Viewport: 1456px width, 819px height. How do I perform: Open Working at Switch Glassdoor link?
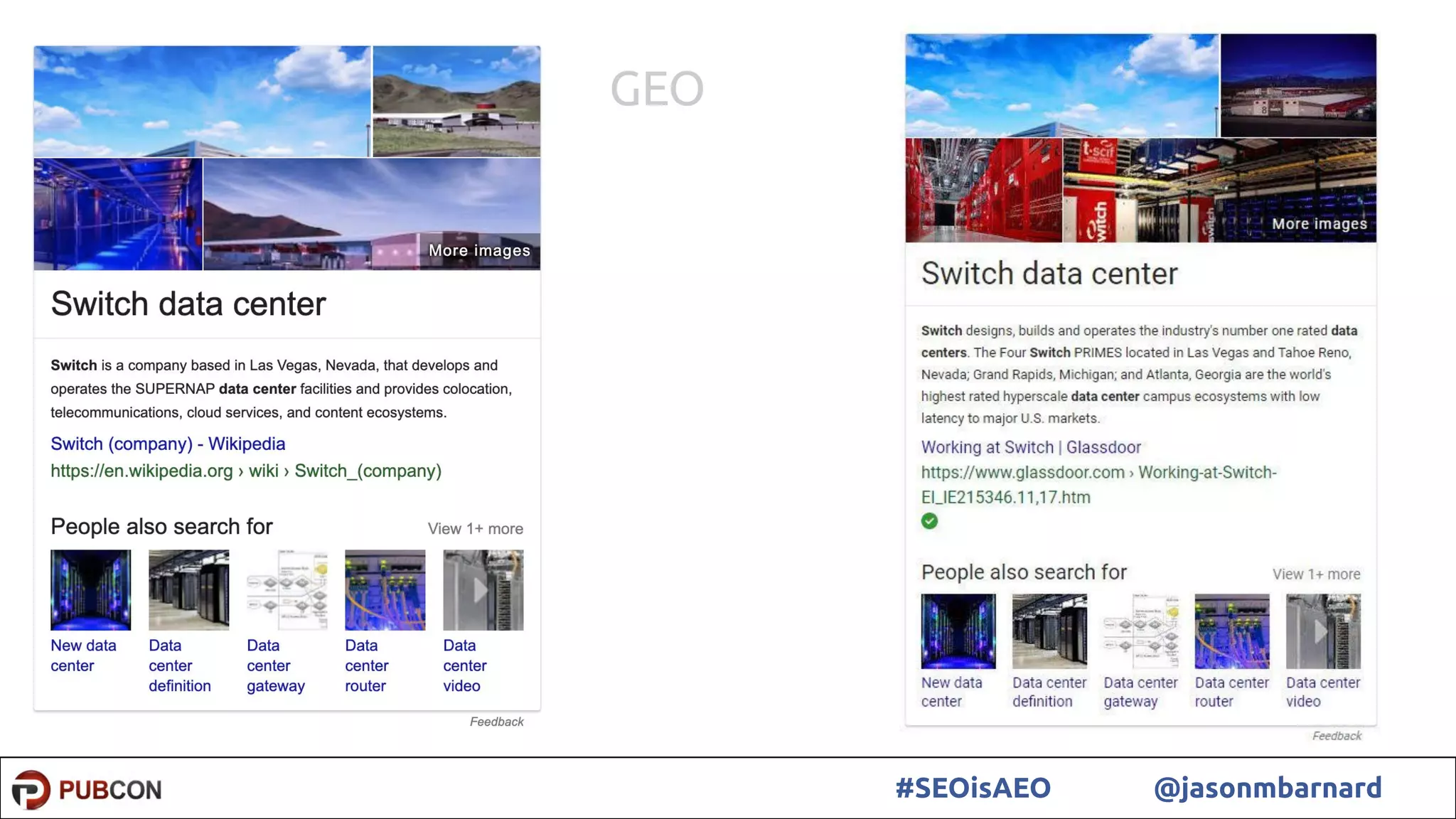coord(1031,447)
